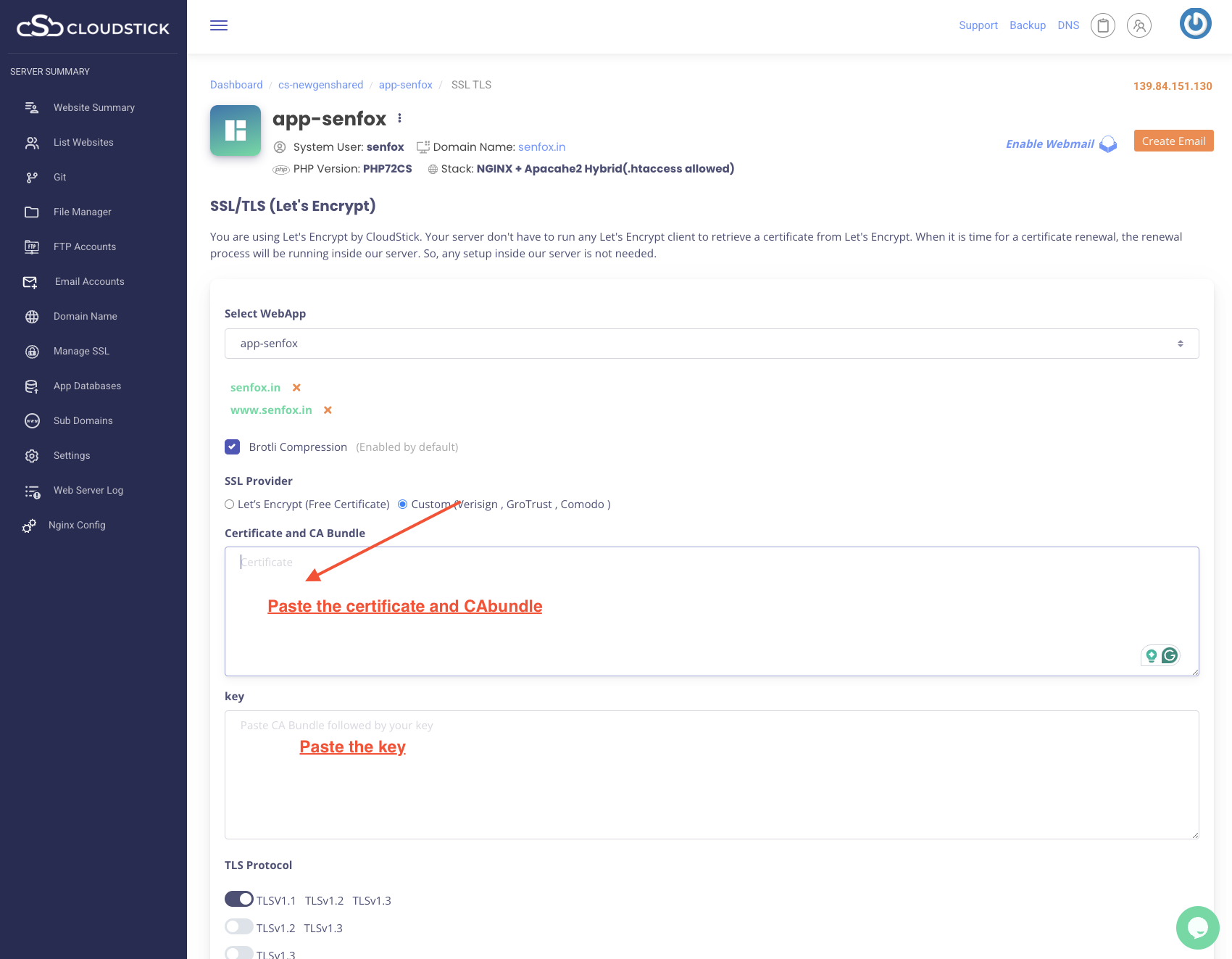Select the Custom SSL provider radio button
Viewport: 1232px width, 959px height.
(403, 505)
